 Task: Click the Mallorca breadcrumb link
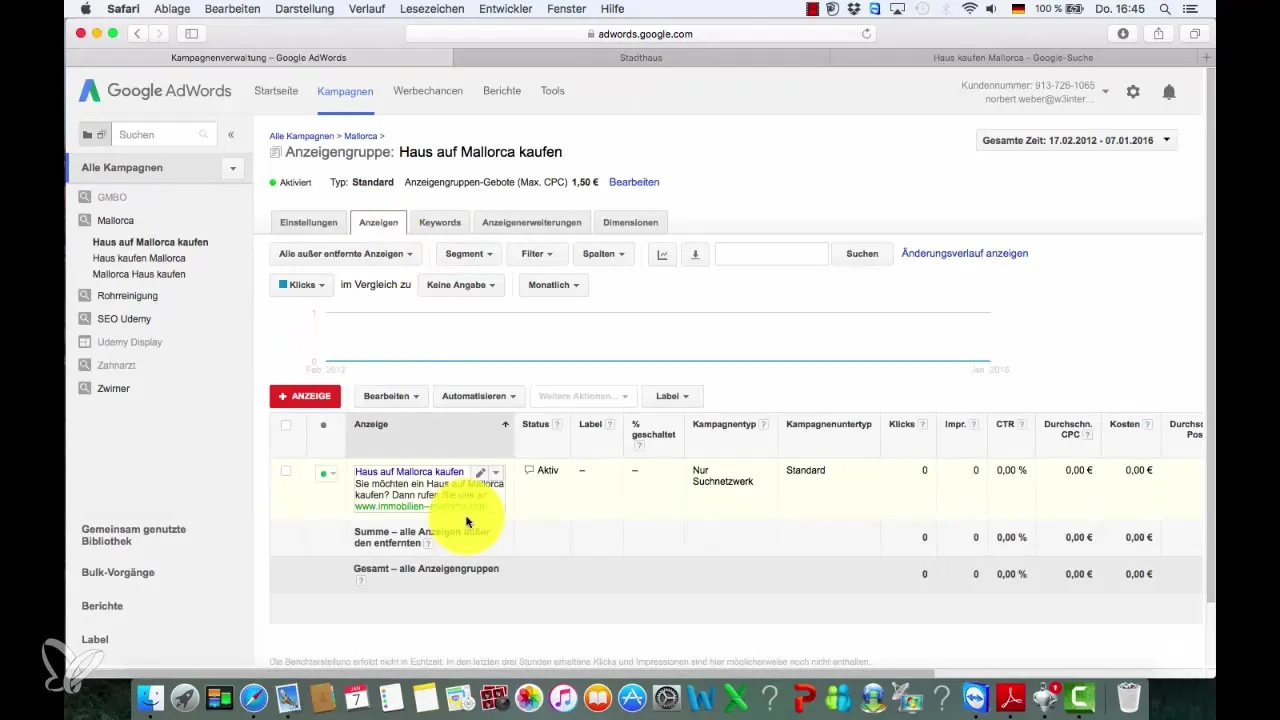click(361, 135)
